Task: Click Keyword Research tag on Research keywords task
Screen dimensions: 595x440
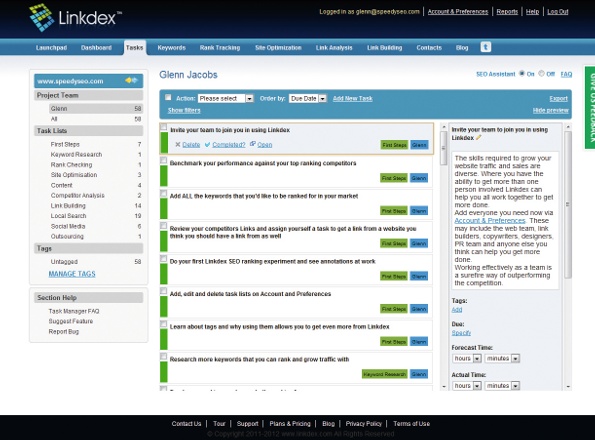Action: point(385,374)
